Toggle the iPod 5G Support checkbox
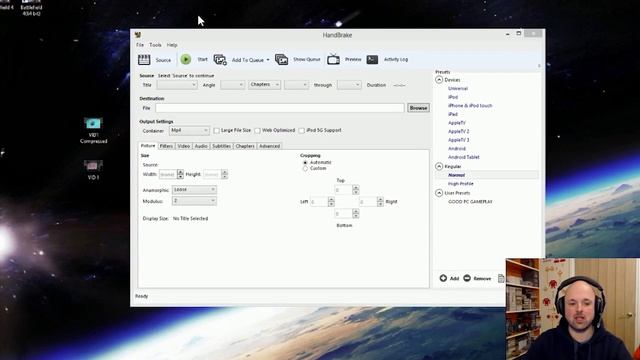 [302, 130]
